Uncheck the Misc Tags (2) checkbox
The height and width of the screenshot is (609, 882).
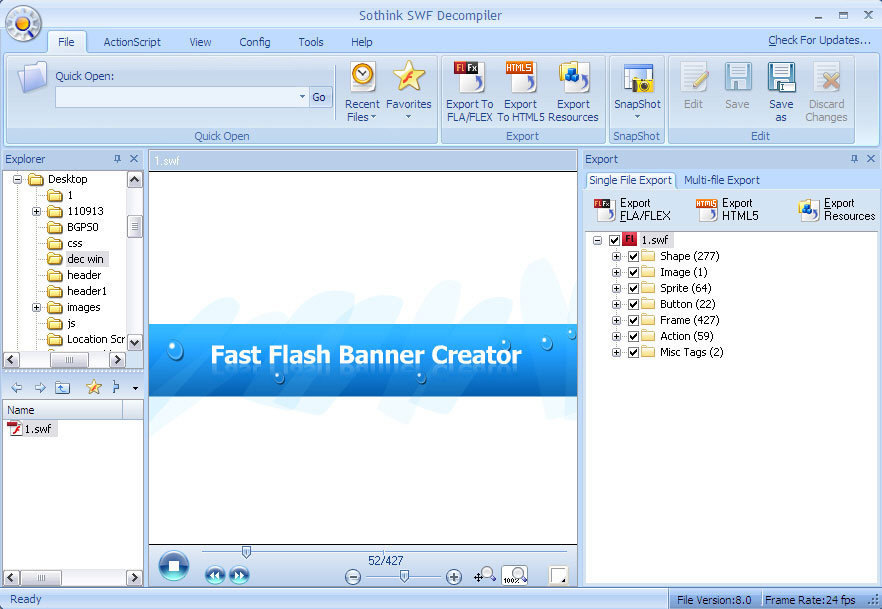point(633,353)
